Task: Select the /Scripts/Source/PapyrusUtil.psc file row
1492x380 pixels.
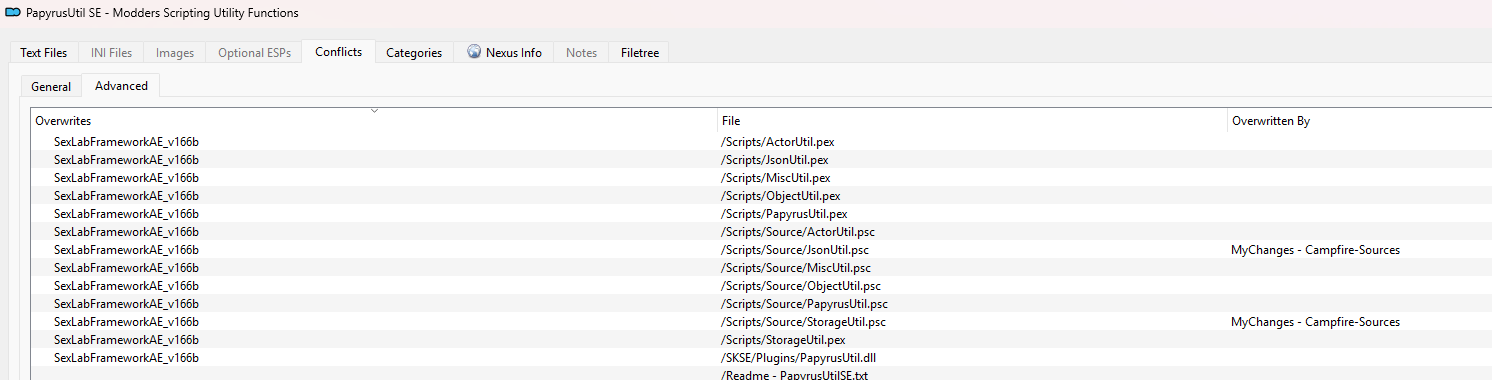Action: point(761,304)
